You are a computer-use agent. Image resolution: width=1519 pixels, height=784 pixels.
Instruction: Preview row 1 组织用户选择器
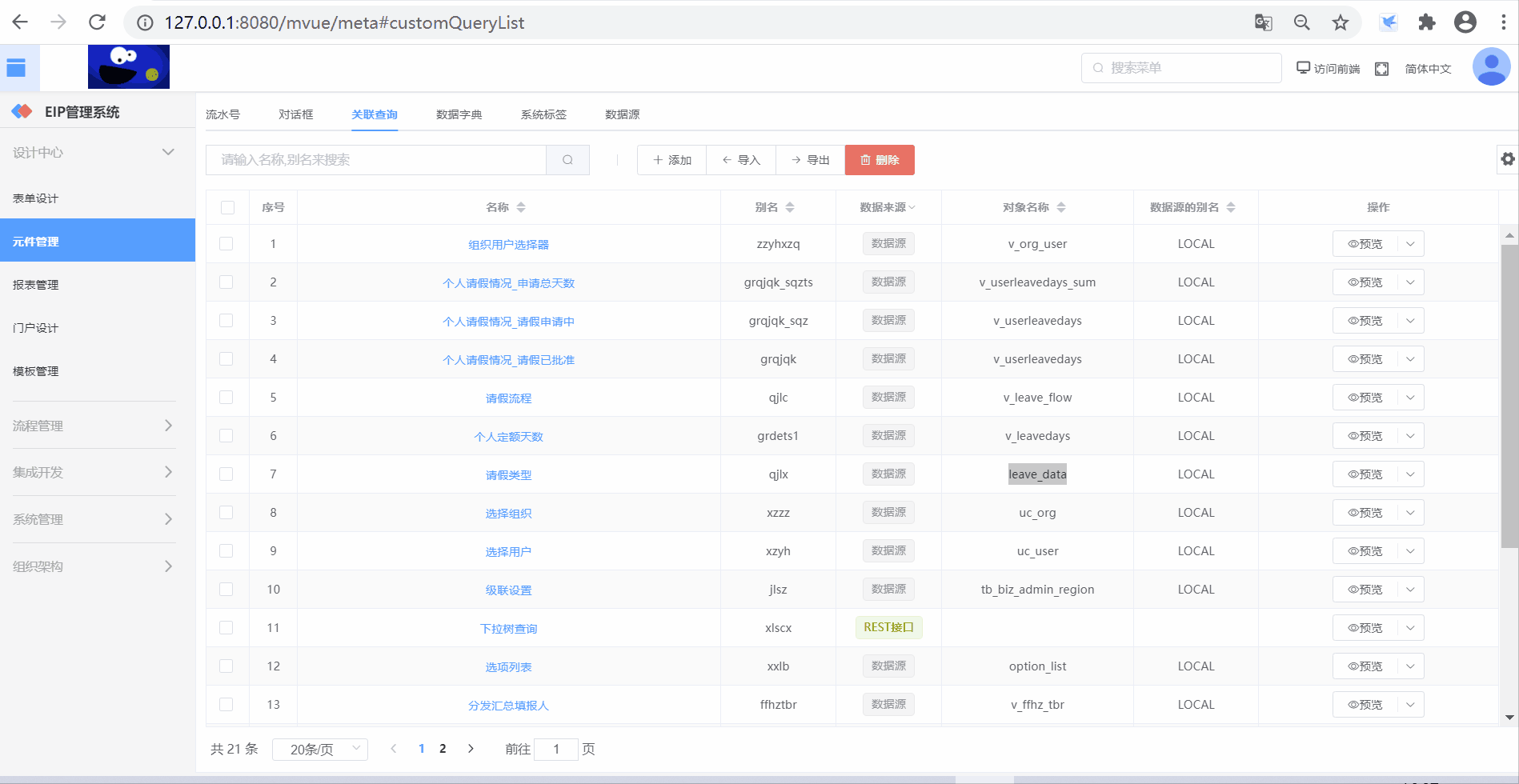pos(1365,244)
